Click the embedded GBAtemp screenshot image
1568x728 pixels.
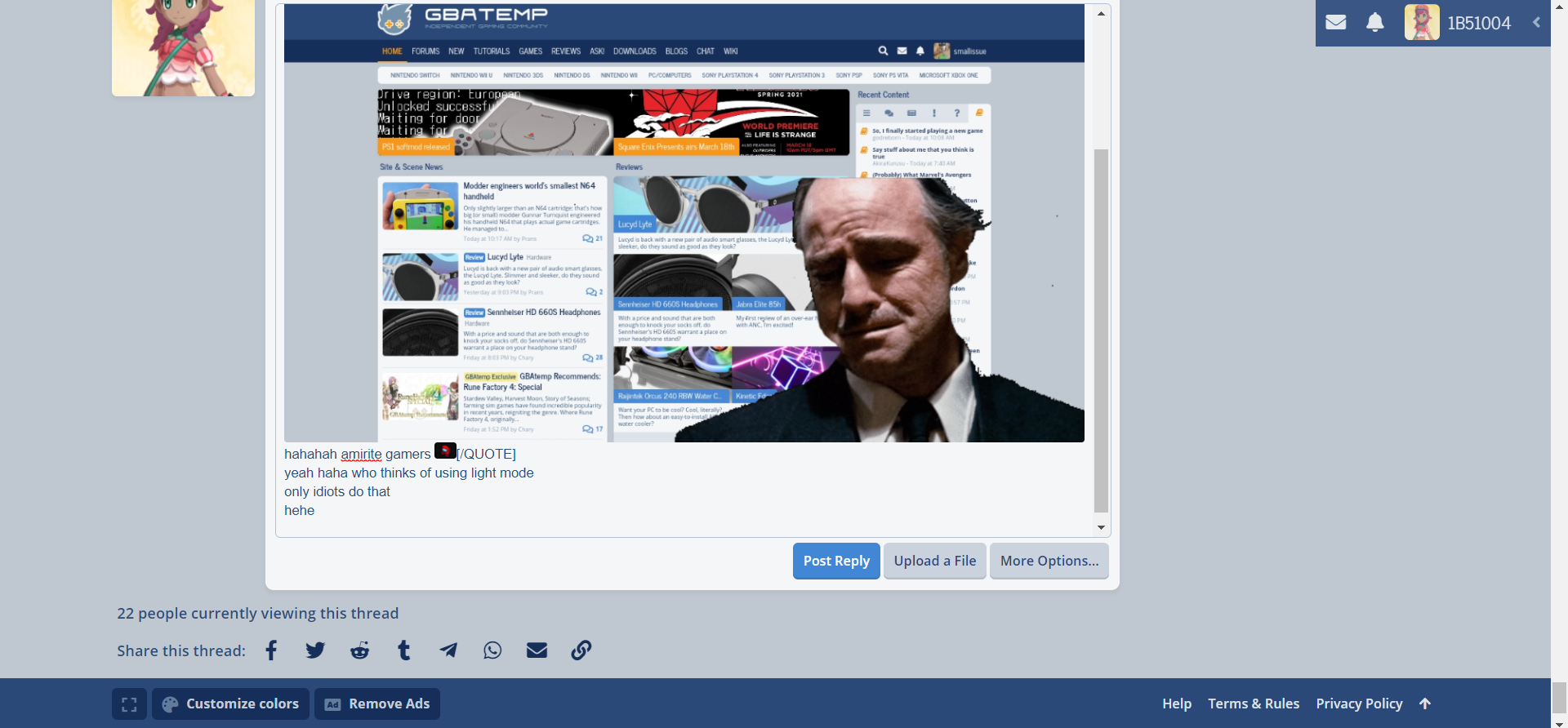(x=684, y=223)
